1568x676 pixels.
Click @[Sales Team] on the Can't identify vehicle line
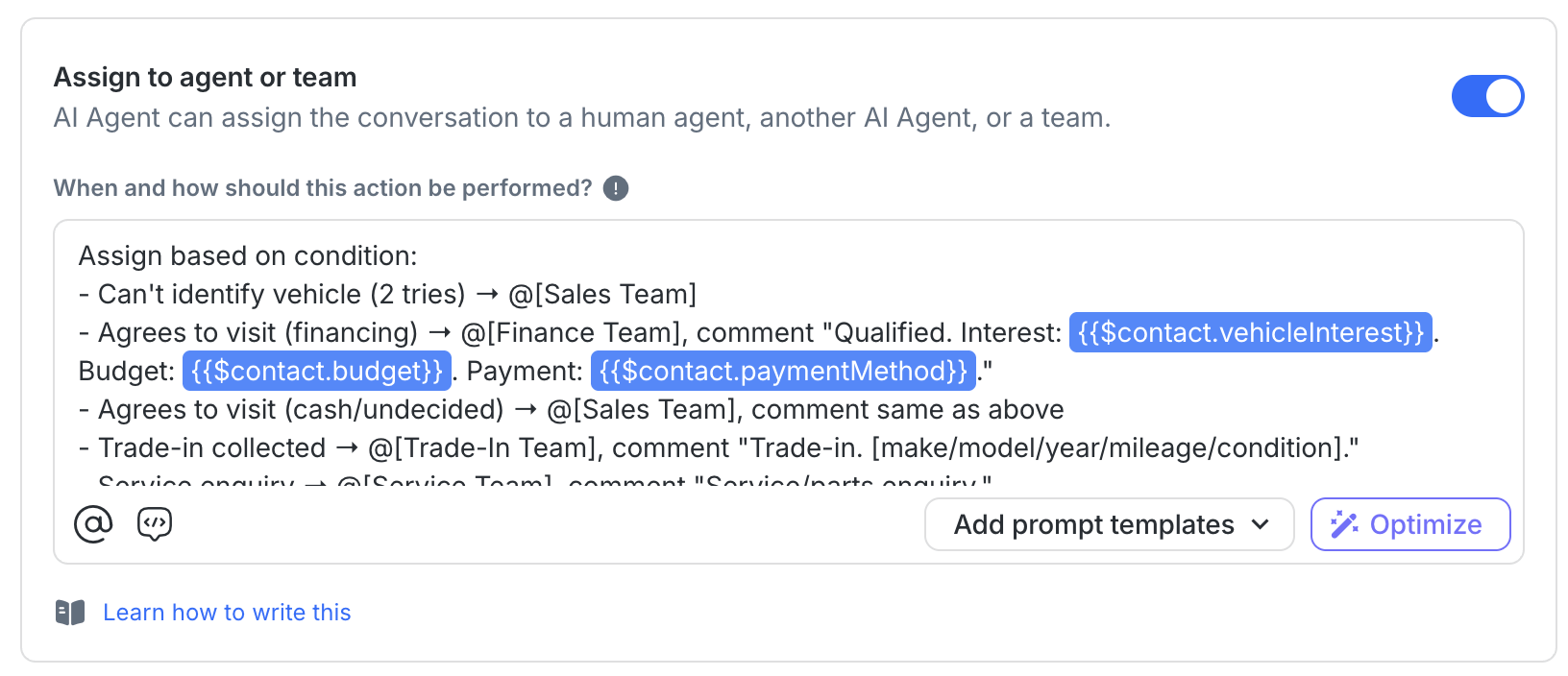coord(602,294)
